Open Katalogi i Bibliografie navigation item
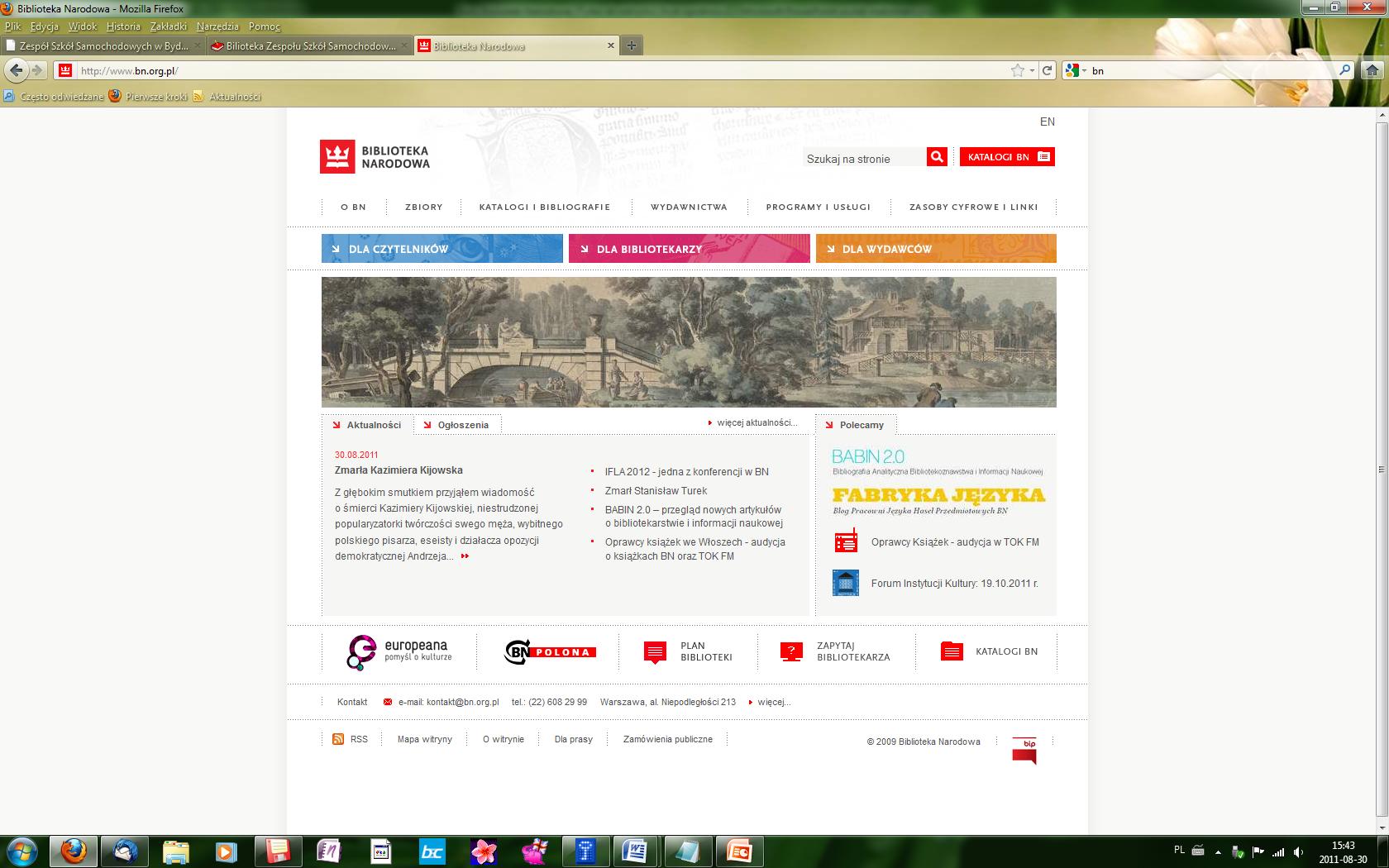 click(x=545, y=207)
